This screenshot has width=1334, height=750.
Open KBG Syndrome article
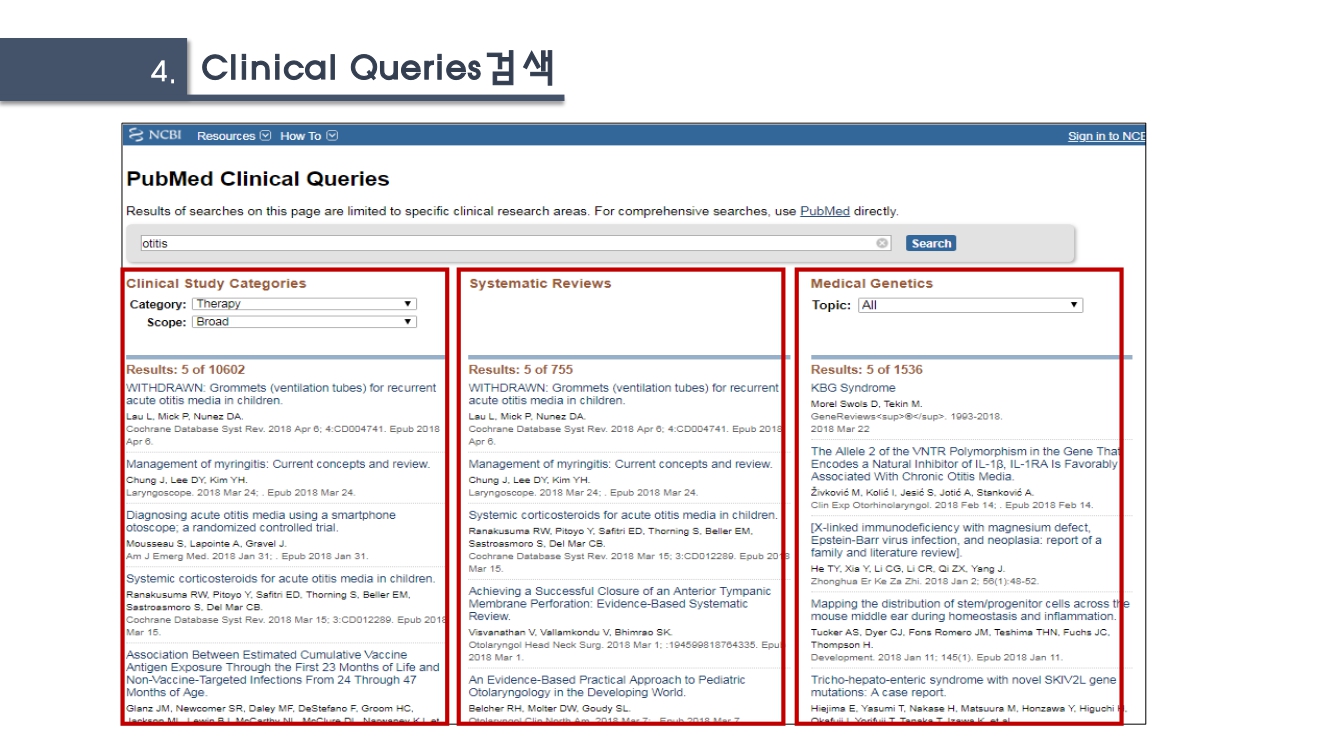click(853, 388)
